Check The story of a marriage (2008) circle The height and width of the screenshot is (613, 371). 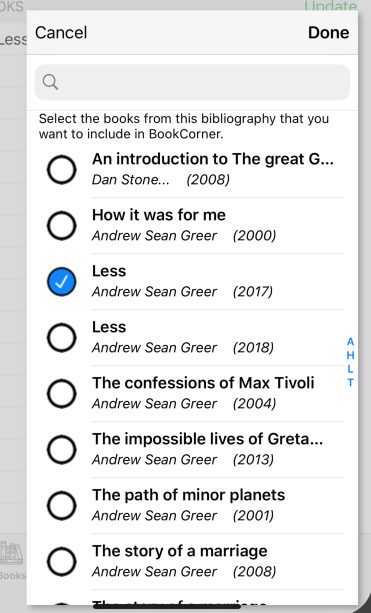pos(61,561)
